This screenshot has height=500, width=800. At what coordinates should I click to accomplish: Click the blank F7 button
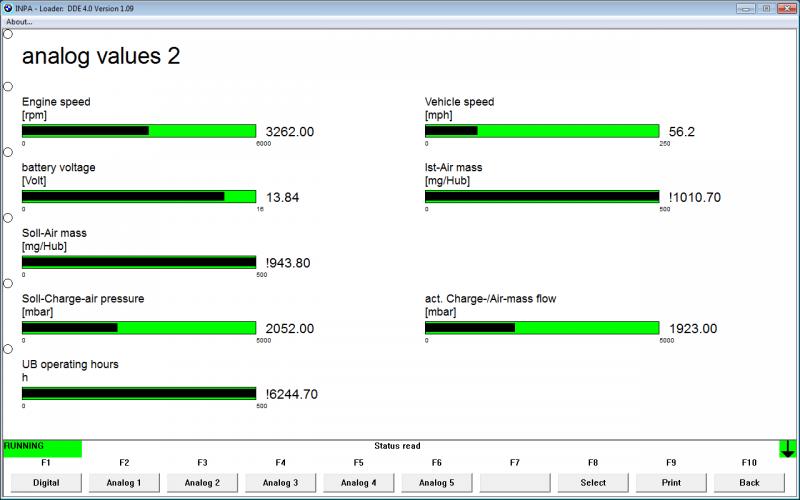pos(514,482)
